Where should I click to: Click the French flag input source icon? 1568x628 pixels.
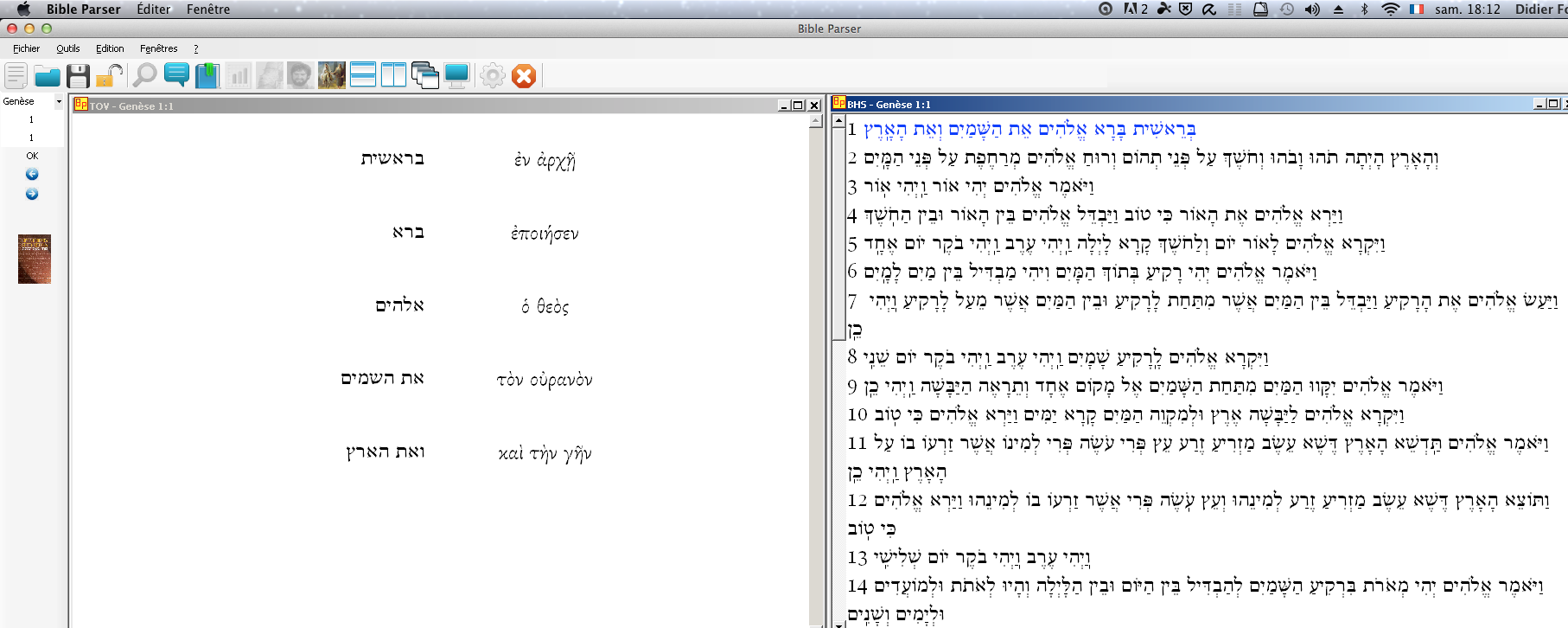[x=1417, y=9]
